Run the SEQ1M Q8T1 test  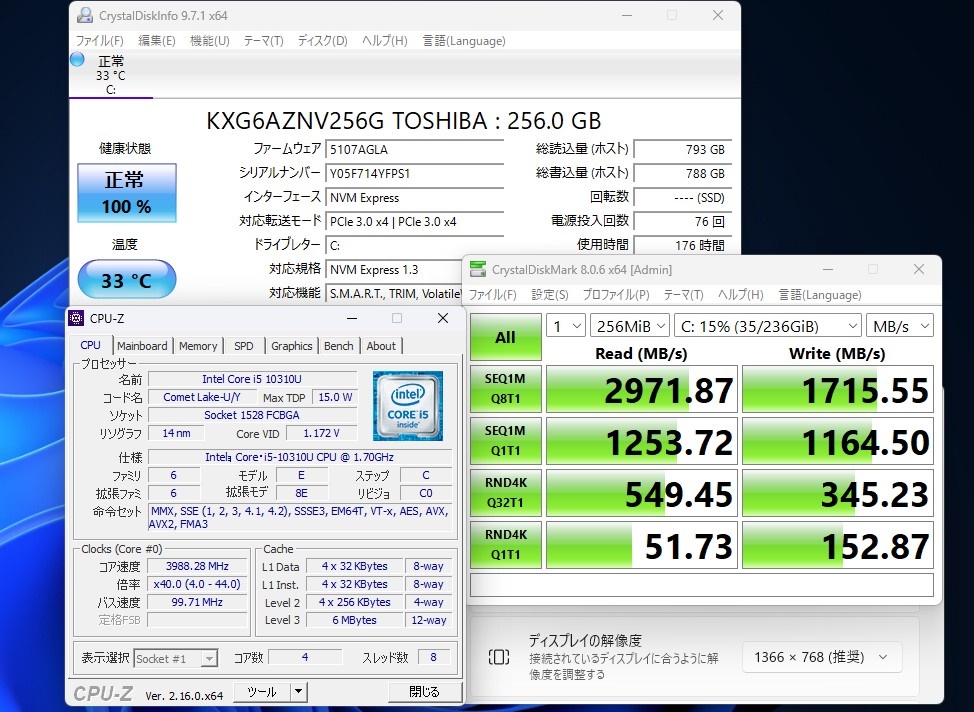[x=506, y=389]
